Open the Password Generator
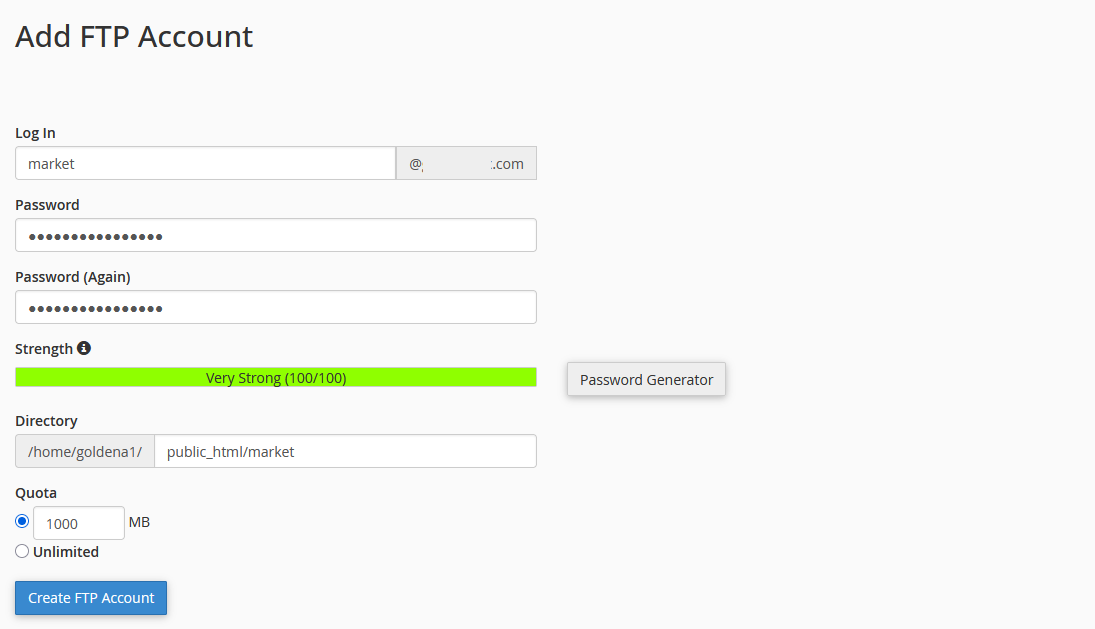The image size is (1095, 629). [x=646, y=379]
